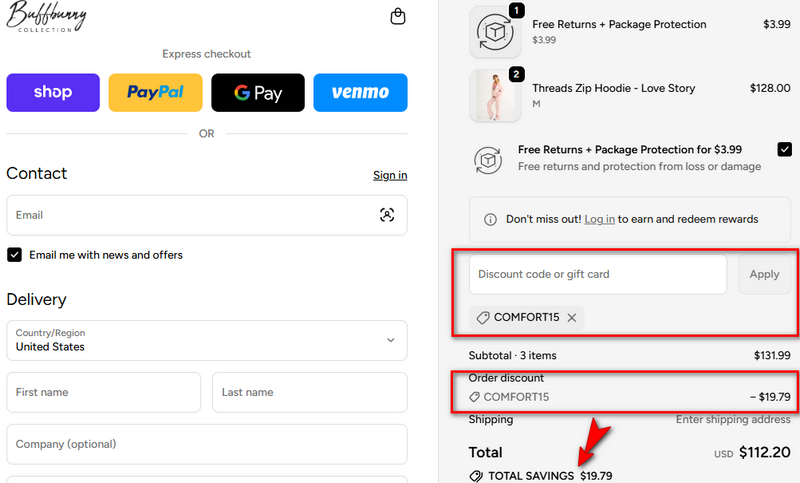Viewport: 800px width, 483px height.
Task: Remove the COMFORT15 discount code tag
Action: (x=572, y=318)
